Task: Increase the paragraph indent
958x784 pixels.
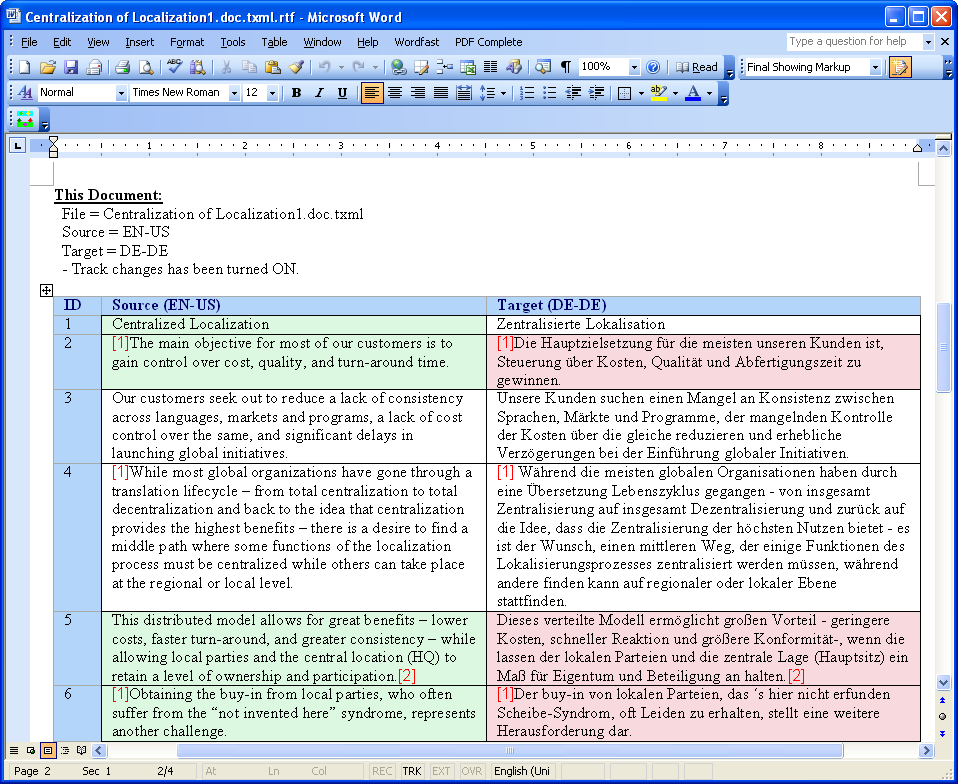Action: pos(596,93)
